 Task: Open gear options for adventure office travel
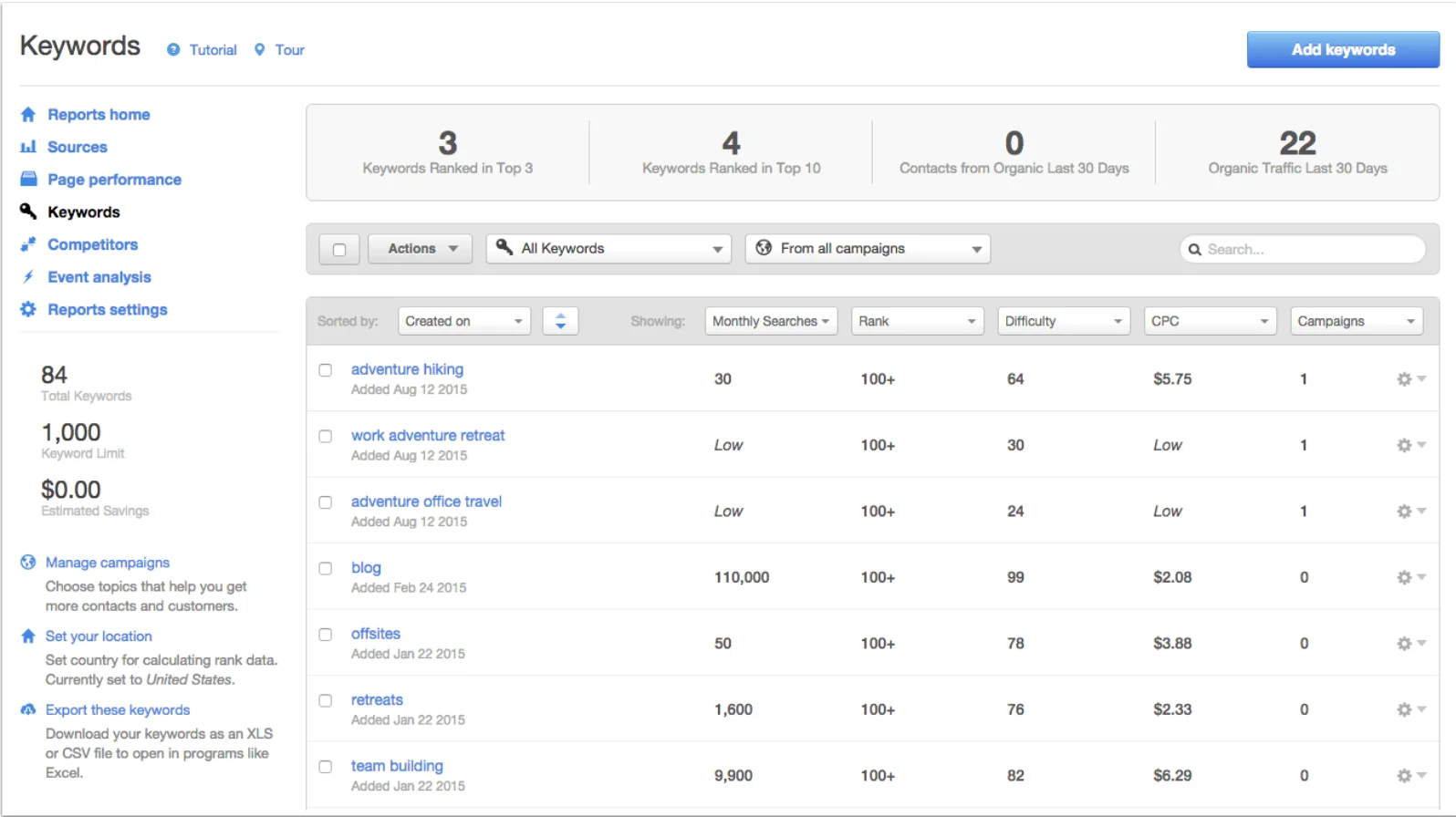tap(1410, 512)
